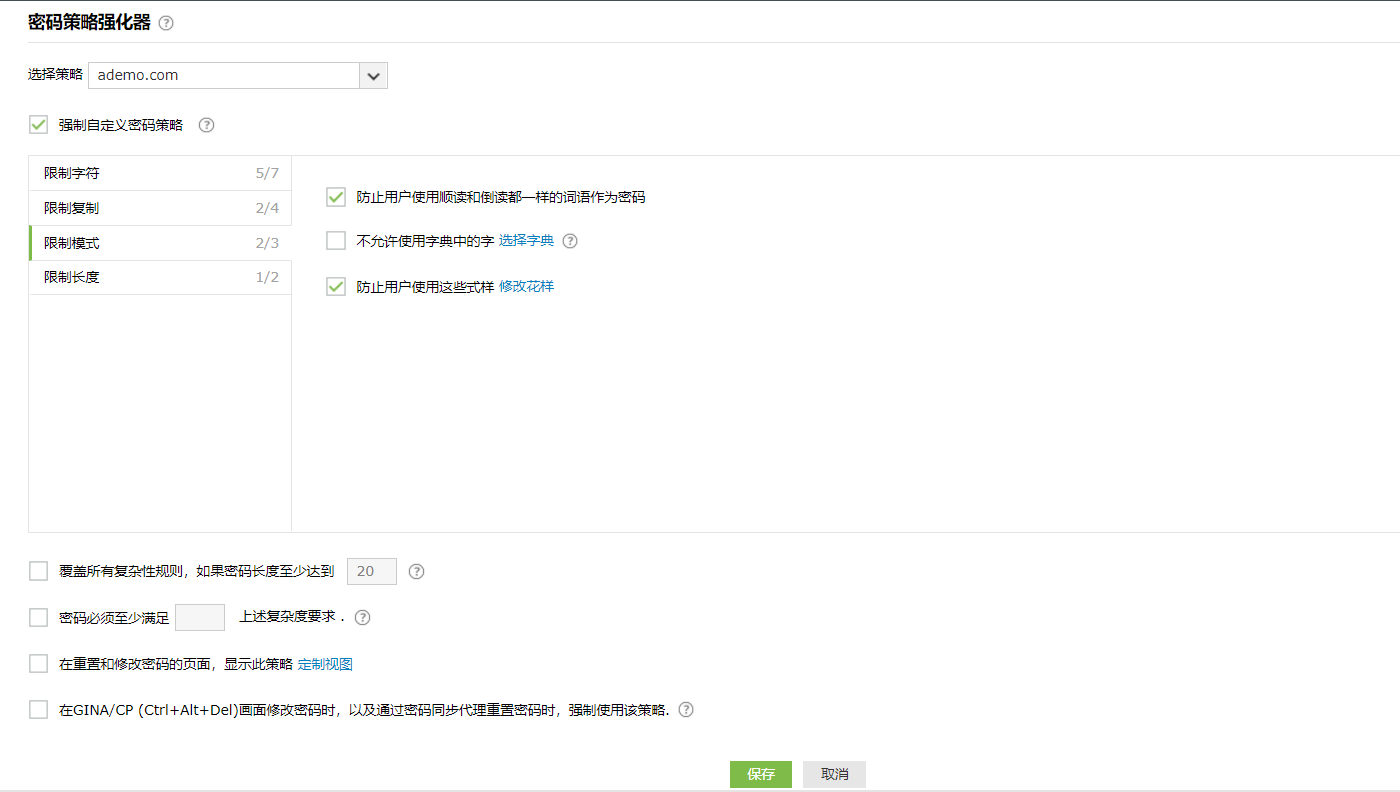Enable 覆盖所有复杂性规则 checkbox

coord(39,571)
